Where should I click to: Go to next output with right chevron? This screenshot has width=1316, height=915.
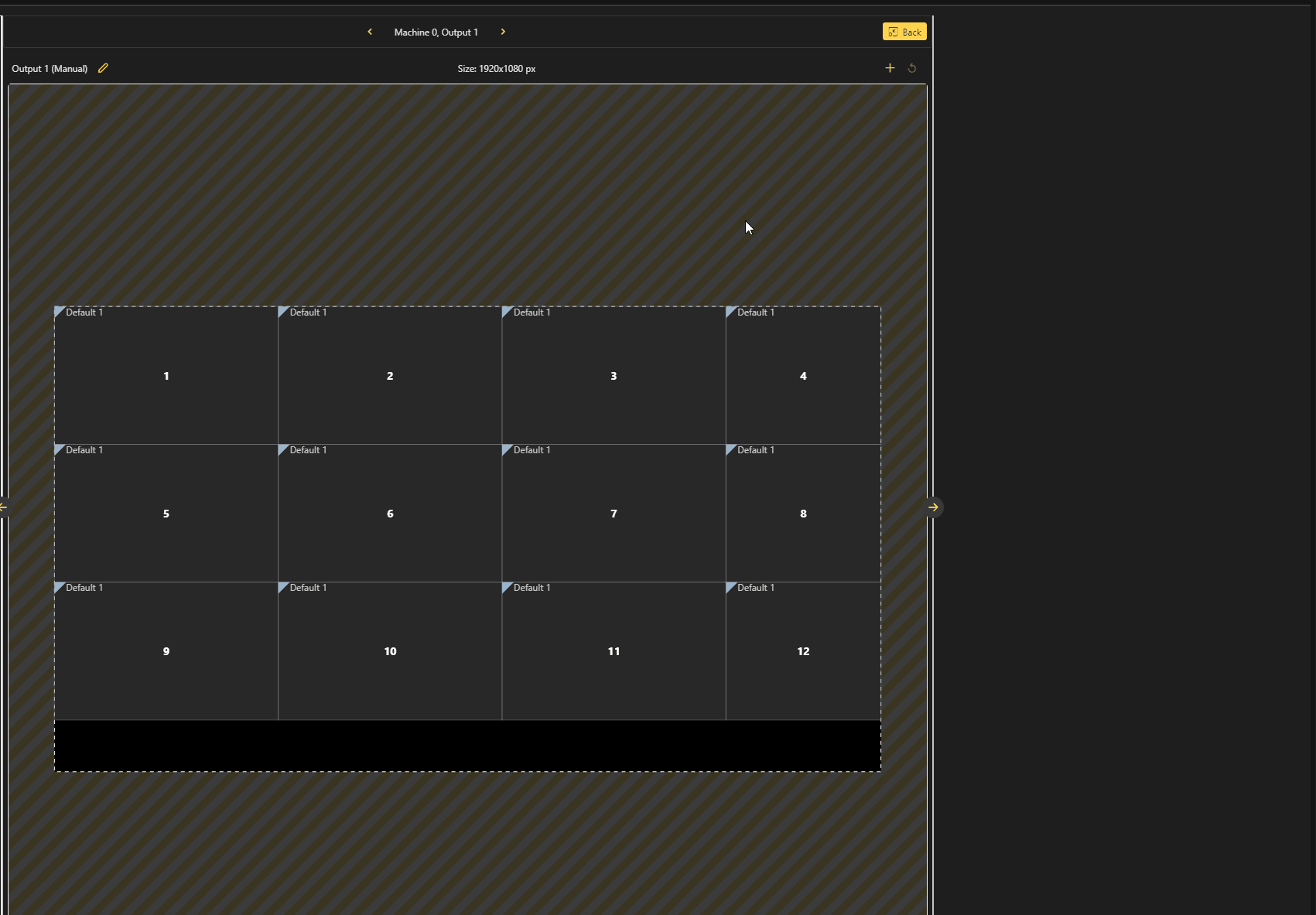coord(503,32)
